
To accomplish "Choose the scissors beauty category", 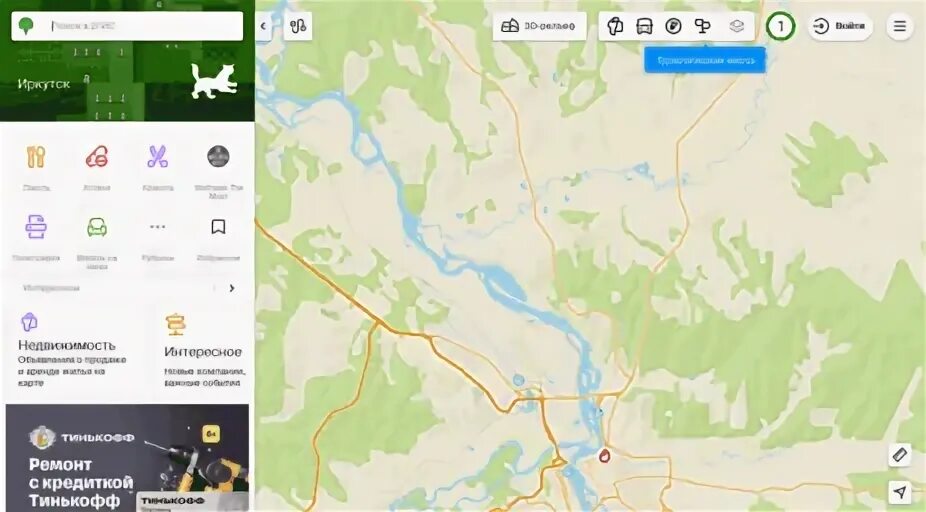I will coord(158,157).
